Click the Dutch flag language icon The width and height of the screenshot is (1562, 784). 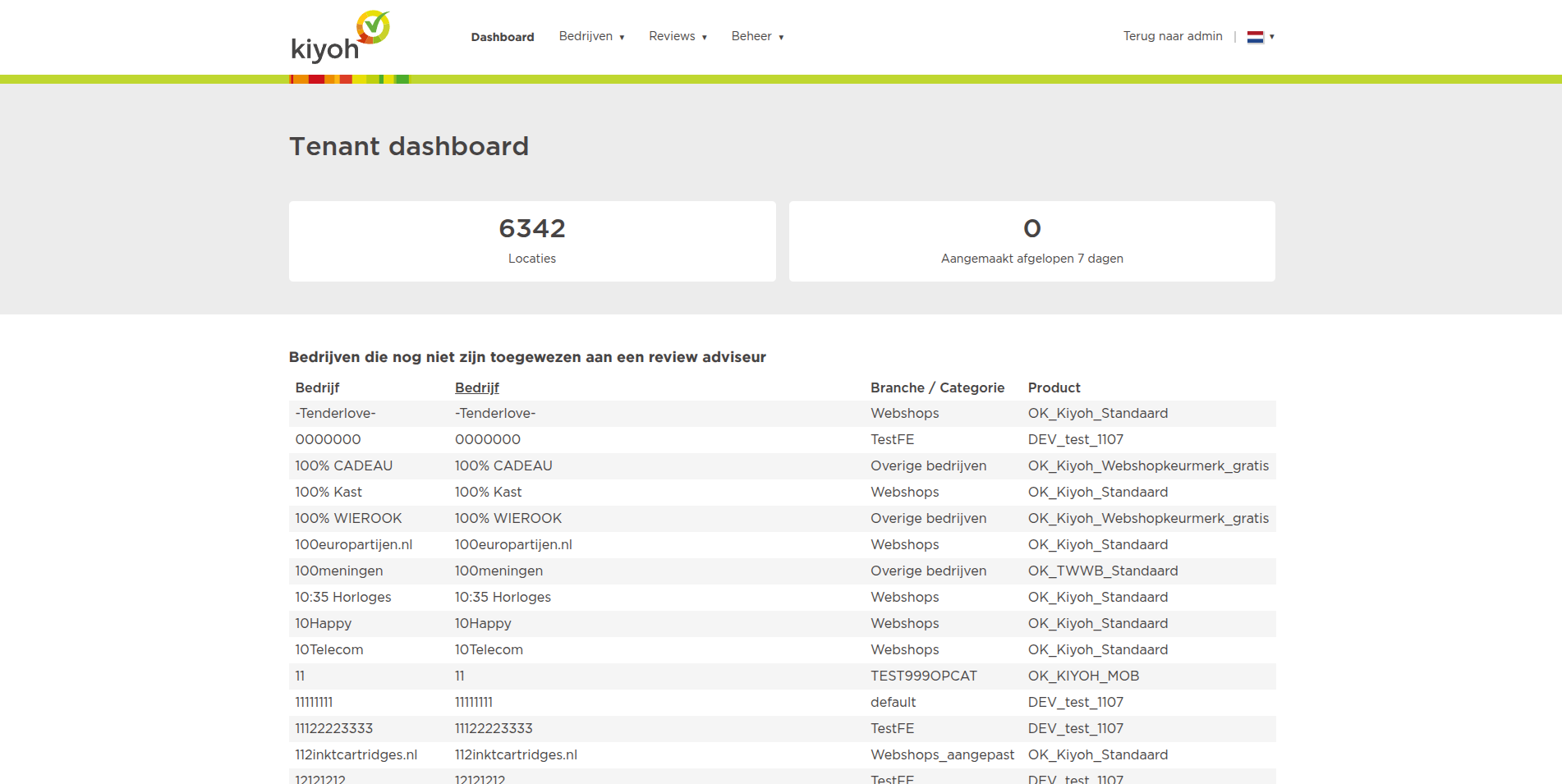click(1254, 37)
